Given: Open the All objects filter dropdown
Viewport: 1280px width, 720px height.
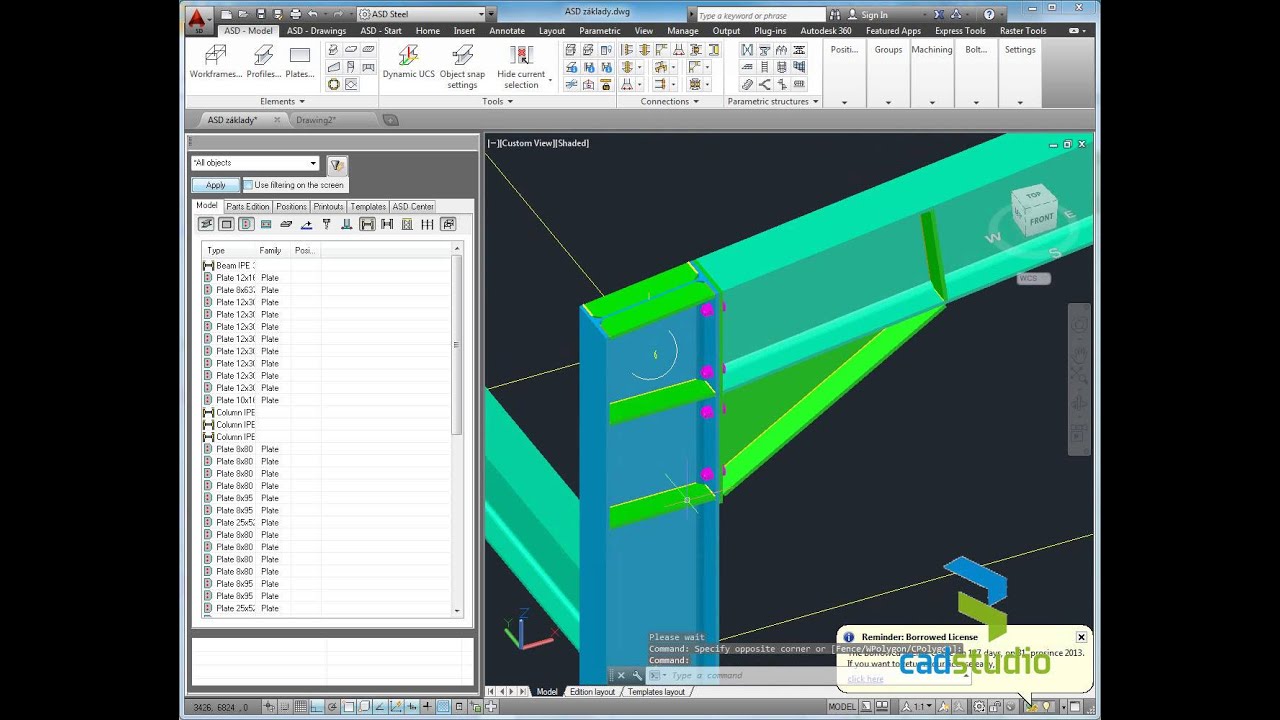Looking at the screenshot, I should pos(313,163).
